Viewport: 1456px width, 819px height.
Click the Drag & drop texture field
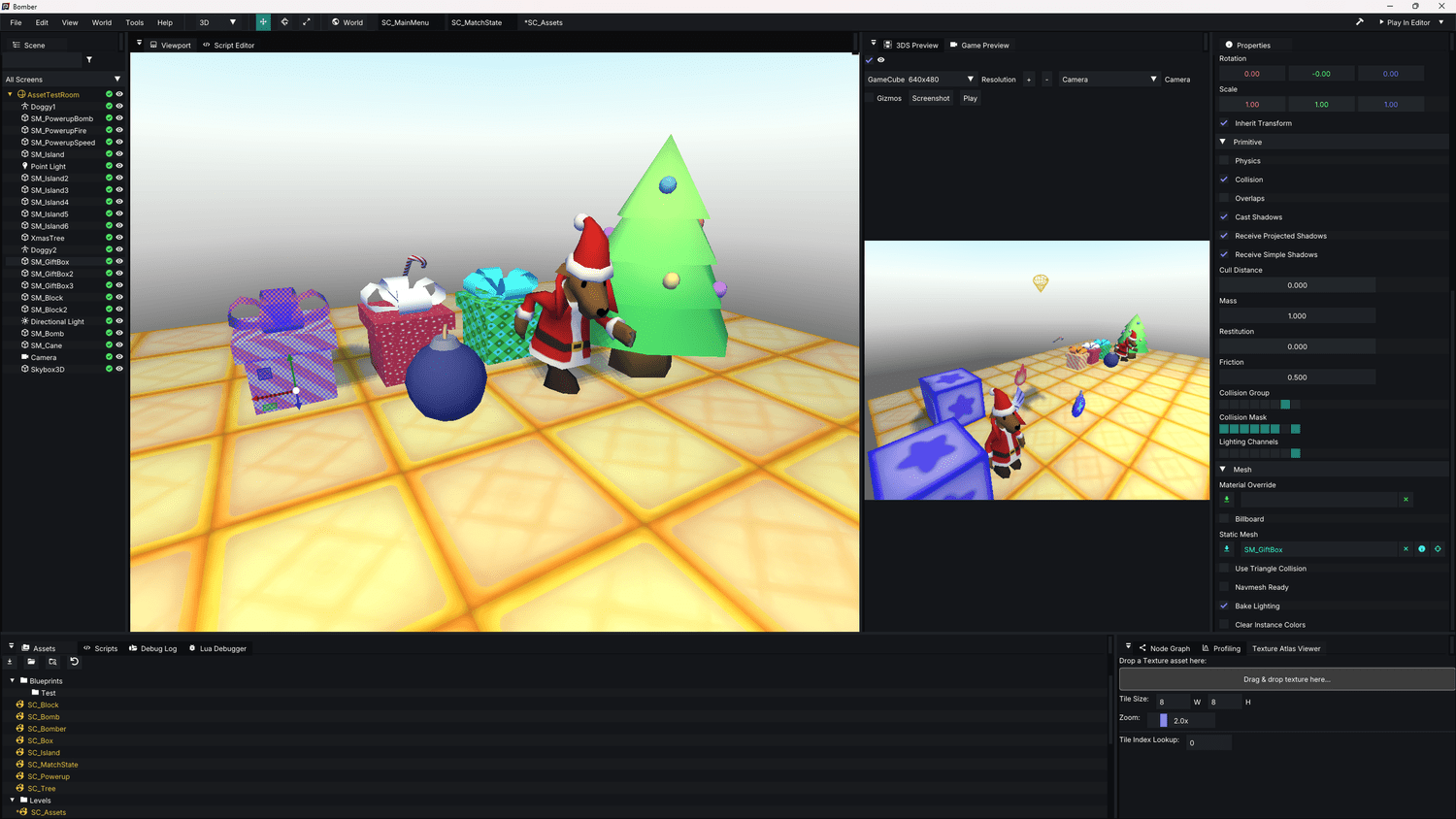1287,679
